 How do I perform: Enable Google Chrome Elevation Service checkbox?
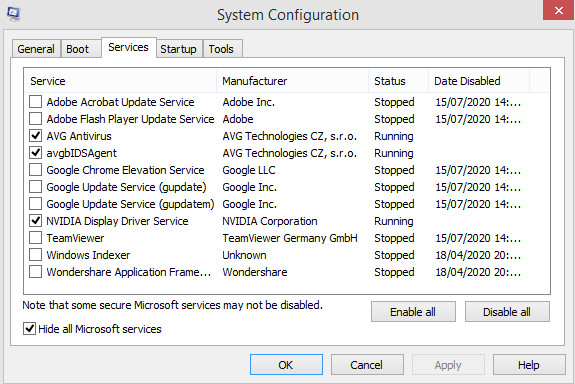click(x=36, y=170)
